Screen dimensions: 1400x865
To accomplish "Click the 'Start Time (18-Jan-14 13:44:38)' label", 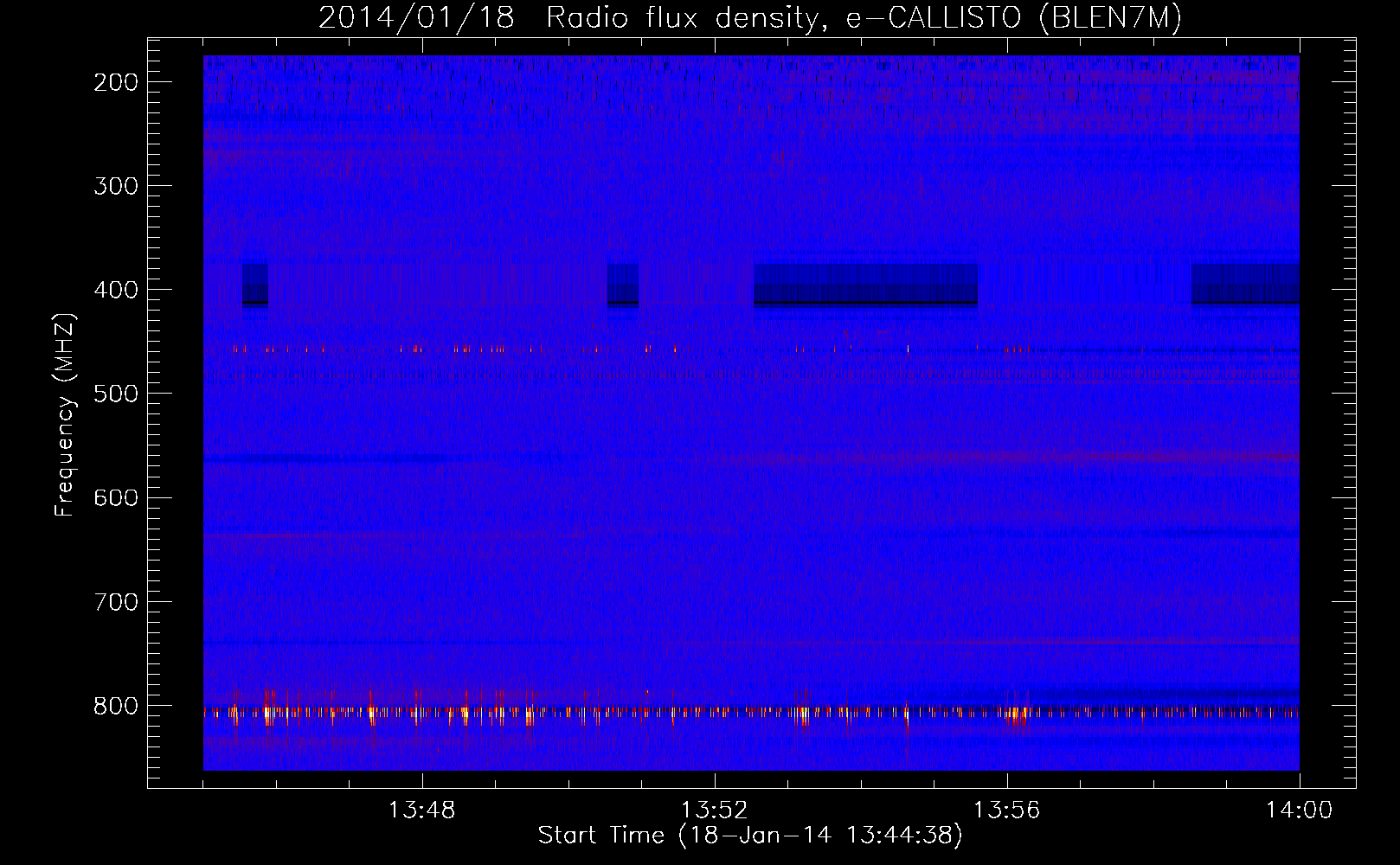I will pyautogui.click(x=750, y=836).
